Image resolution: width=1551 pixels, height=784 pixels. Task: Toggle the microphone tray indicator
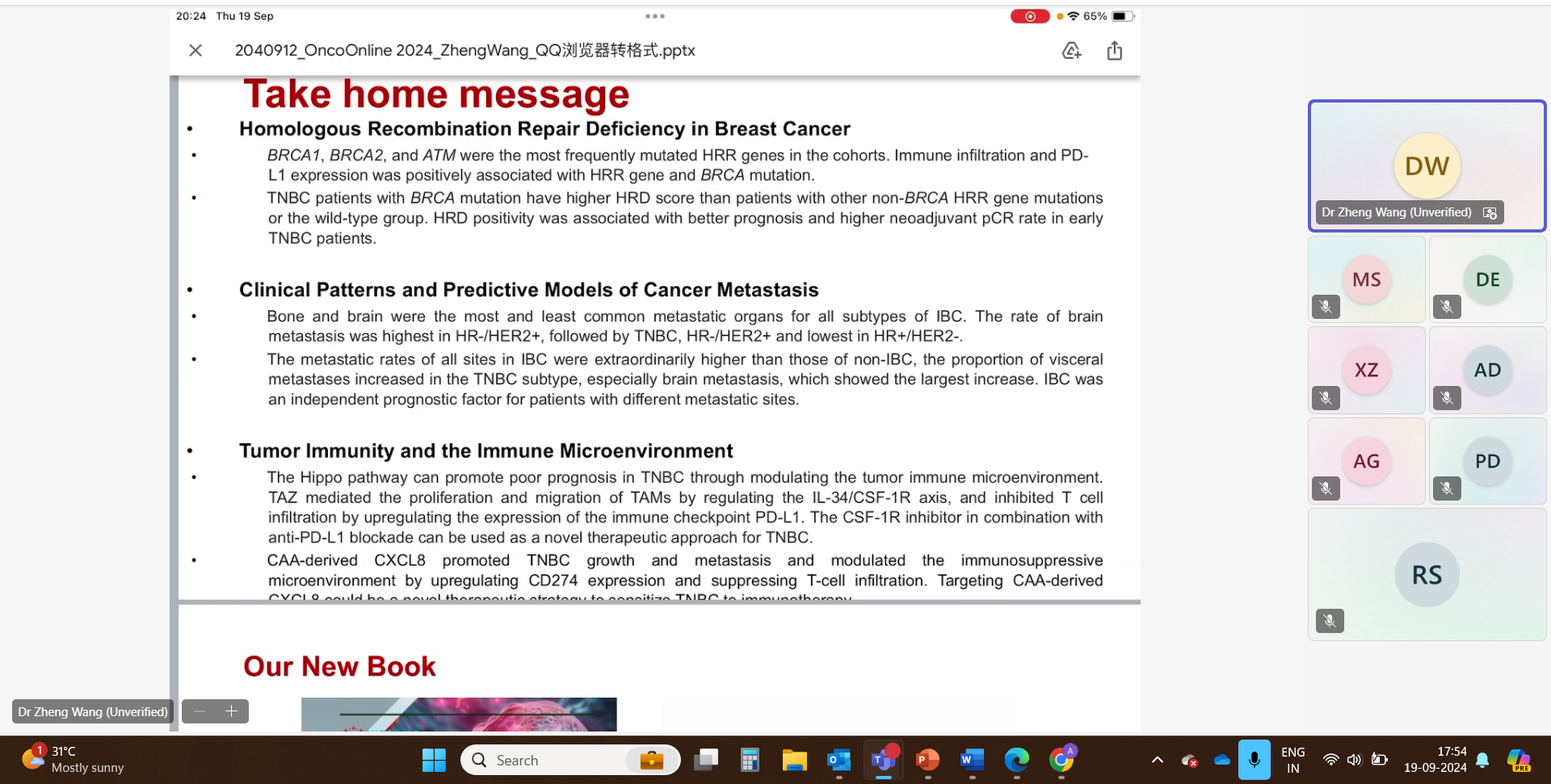1254,760
